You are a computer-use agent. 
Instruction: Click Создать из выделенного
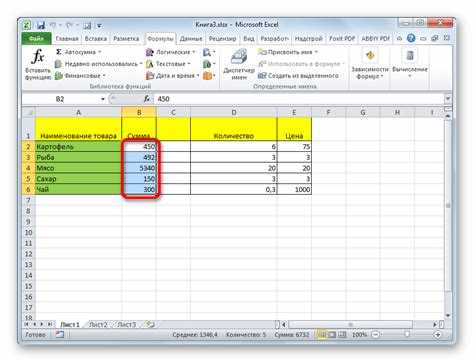298,76
